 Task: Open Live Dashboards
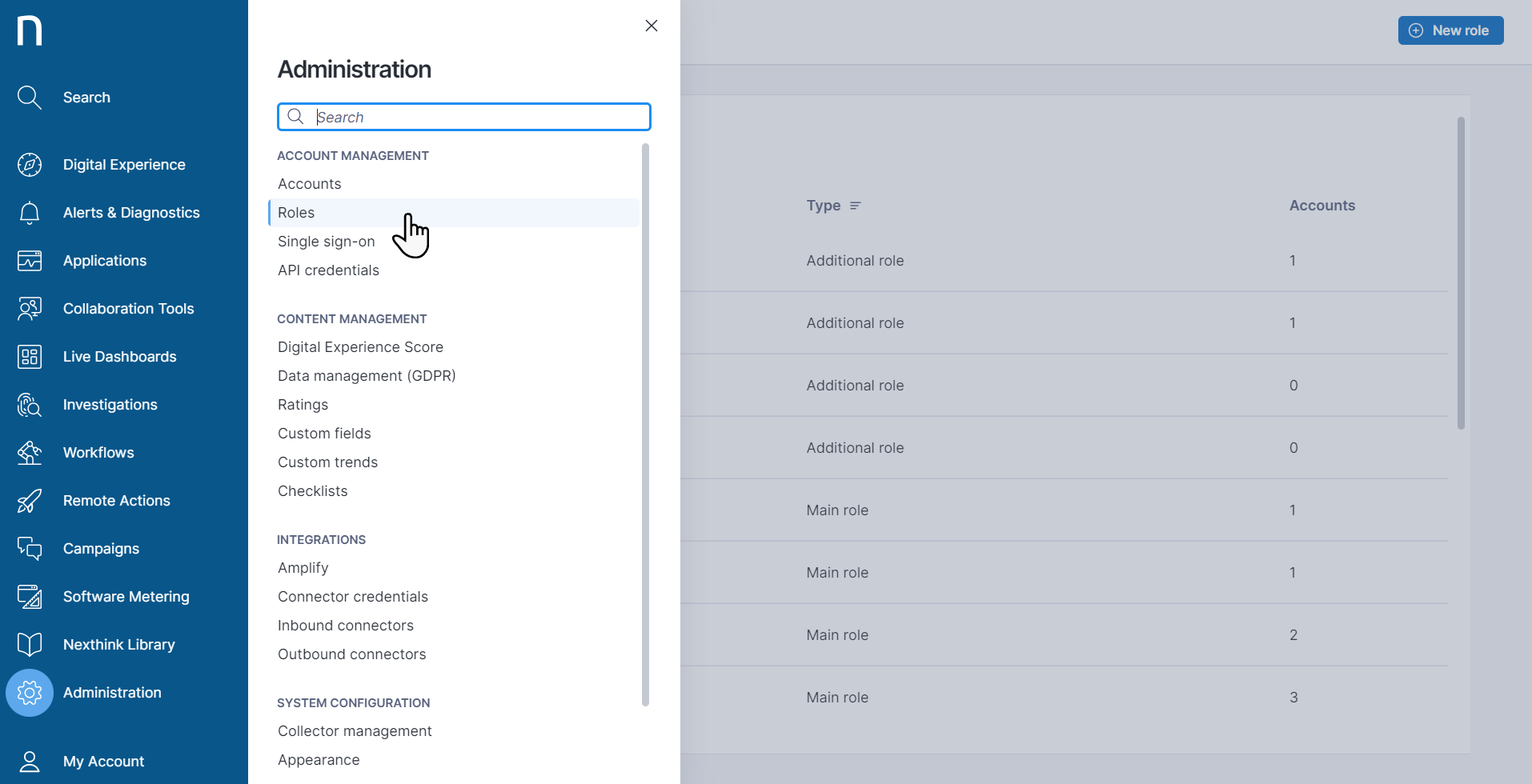120,356
